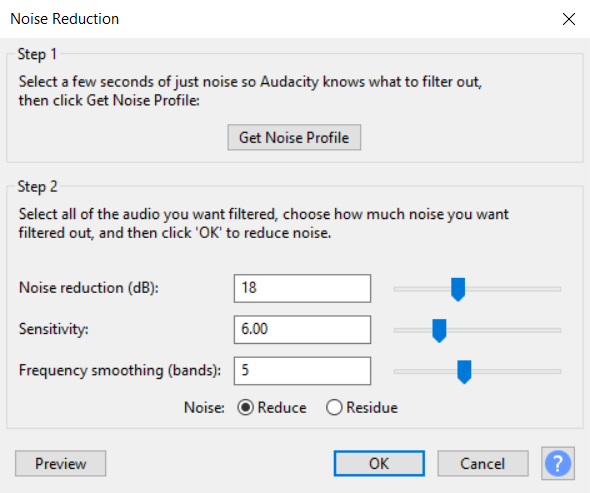Image resolution: width=590 pixels, height=493 pixels.
Task: Focus the Frequency smoothing bands field showing 5
Action: (302, 371)
